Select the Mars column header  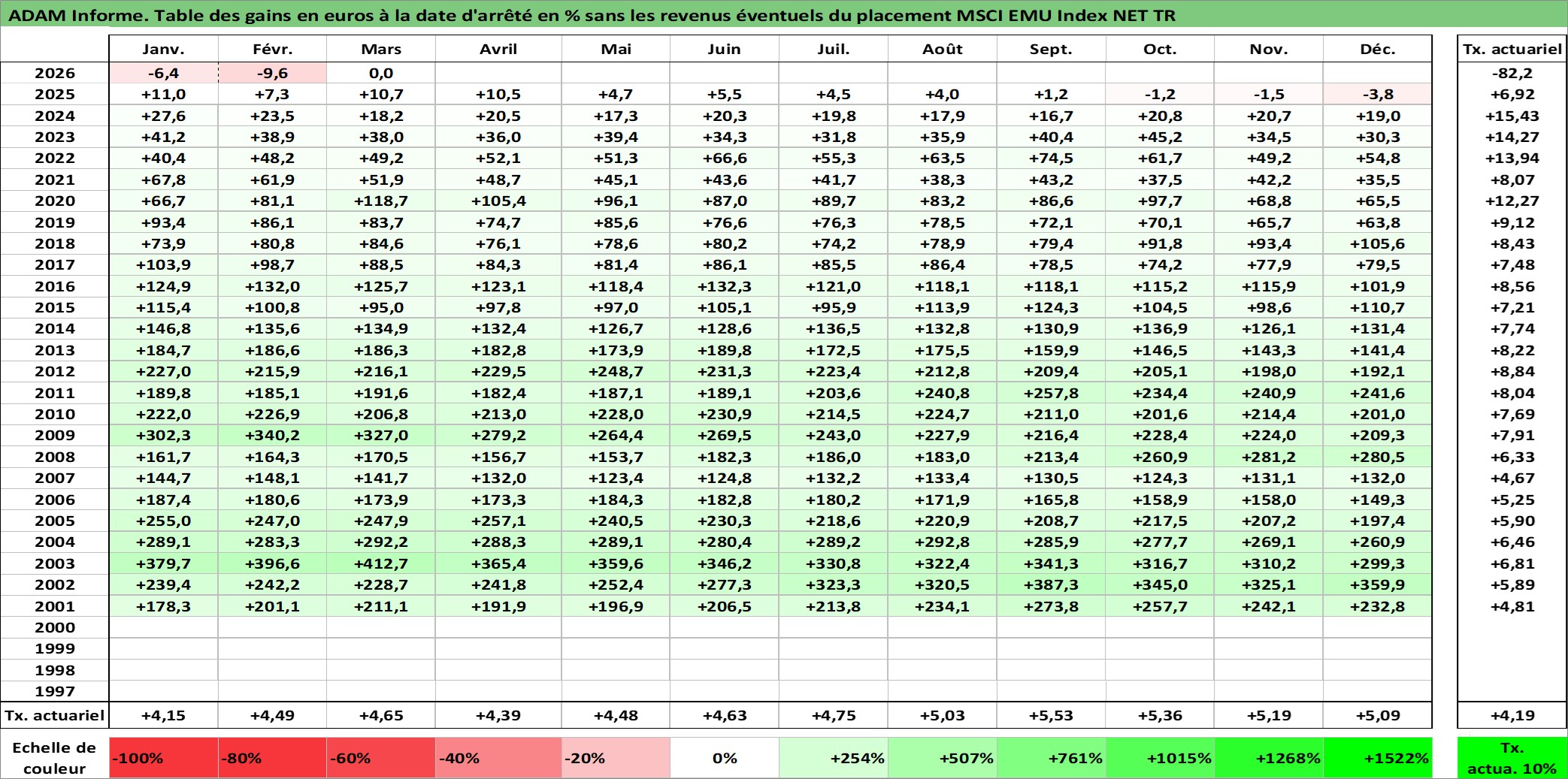tap(381, 49)
